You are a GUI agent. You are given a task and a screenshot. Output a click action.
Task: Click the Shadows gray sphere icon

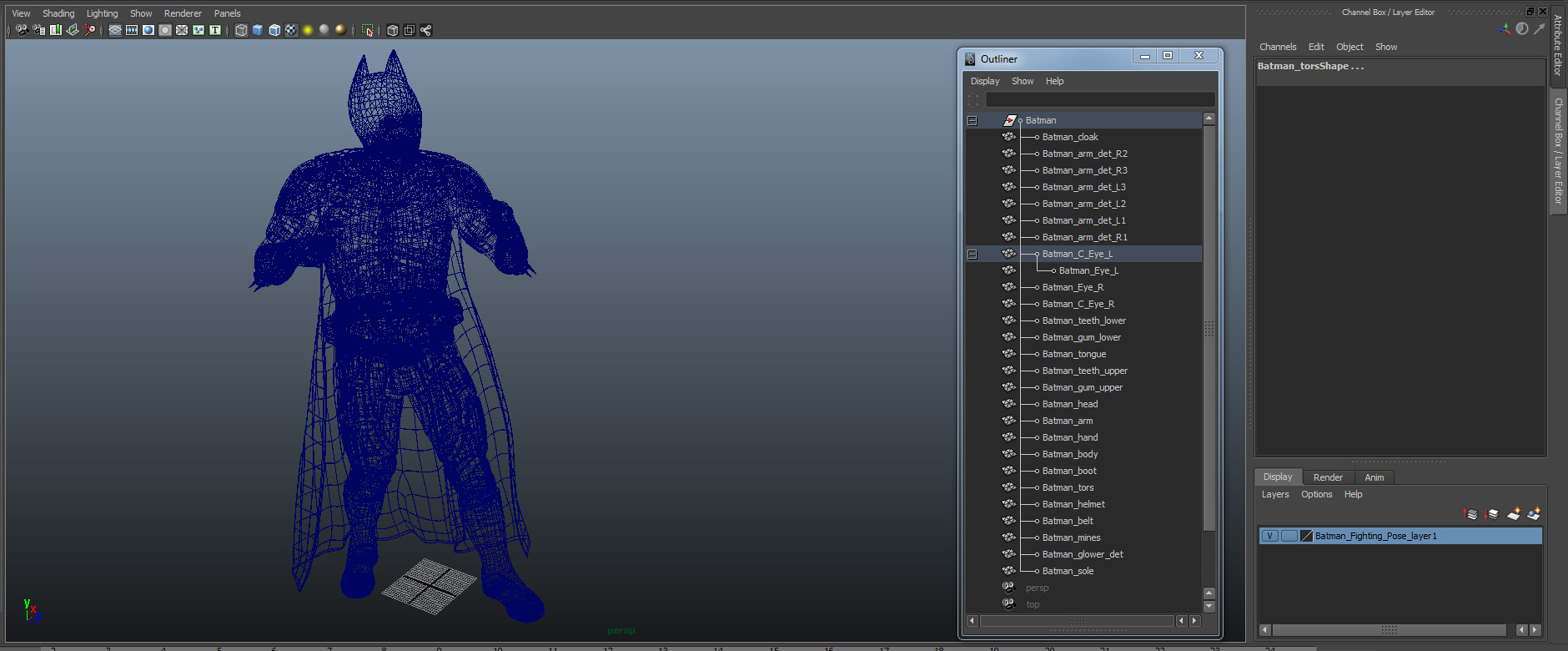(x=324, y=30)
